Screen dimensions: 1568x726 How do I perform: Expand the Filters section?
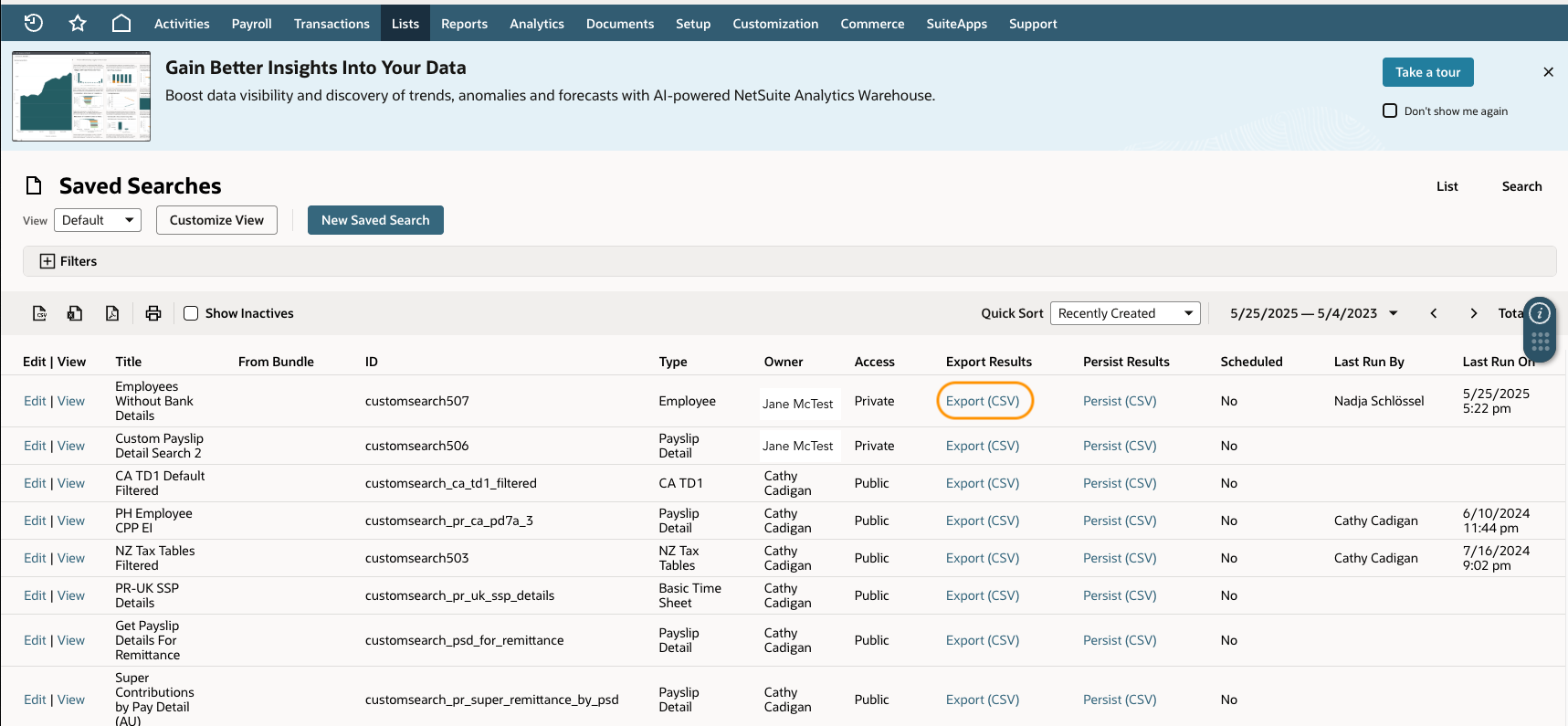pos(47,261)
